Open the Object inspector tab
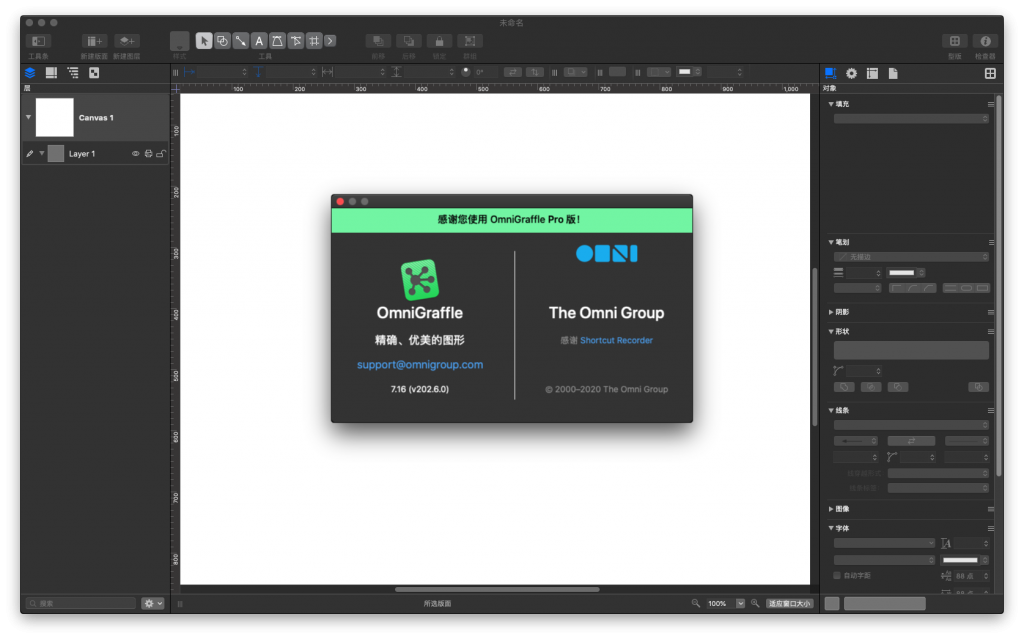 pos(830,73)
